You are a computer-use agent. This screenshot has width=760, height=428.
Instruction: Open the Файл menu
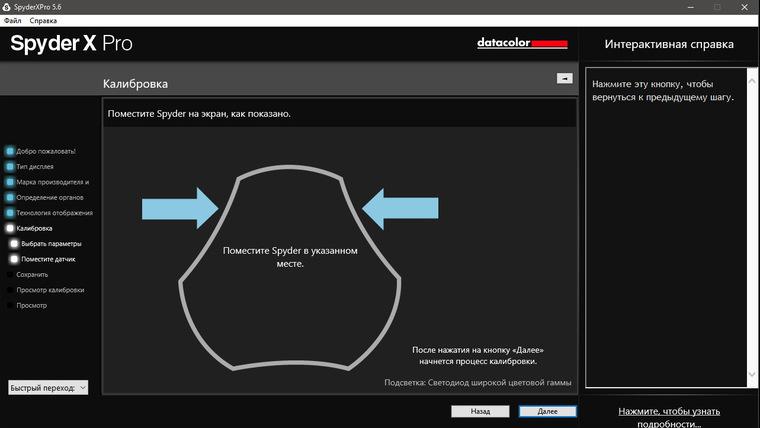coord(12,20)
